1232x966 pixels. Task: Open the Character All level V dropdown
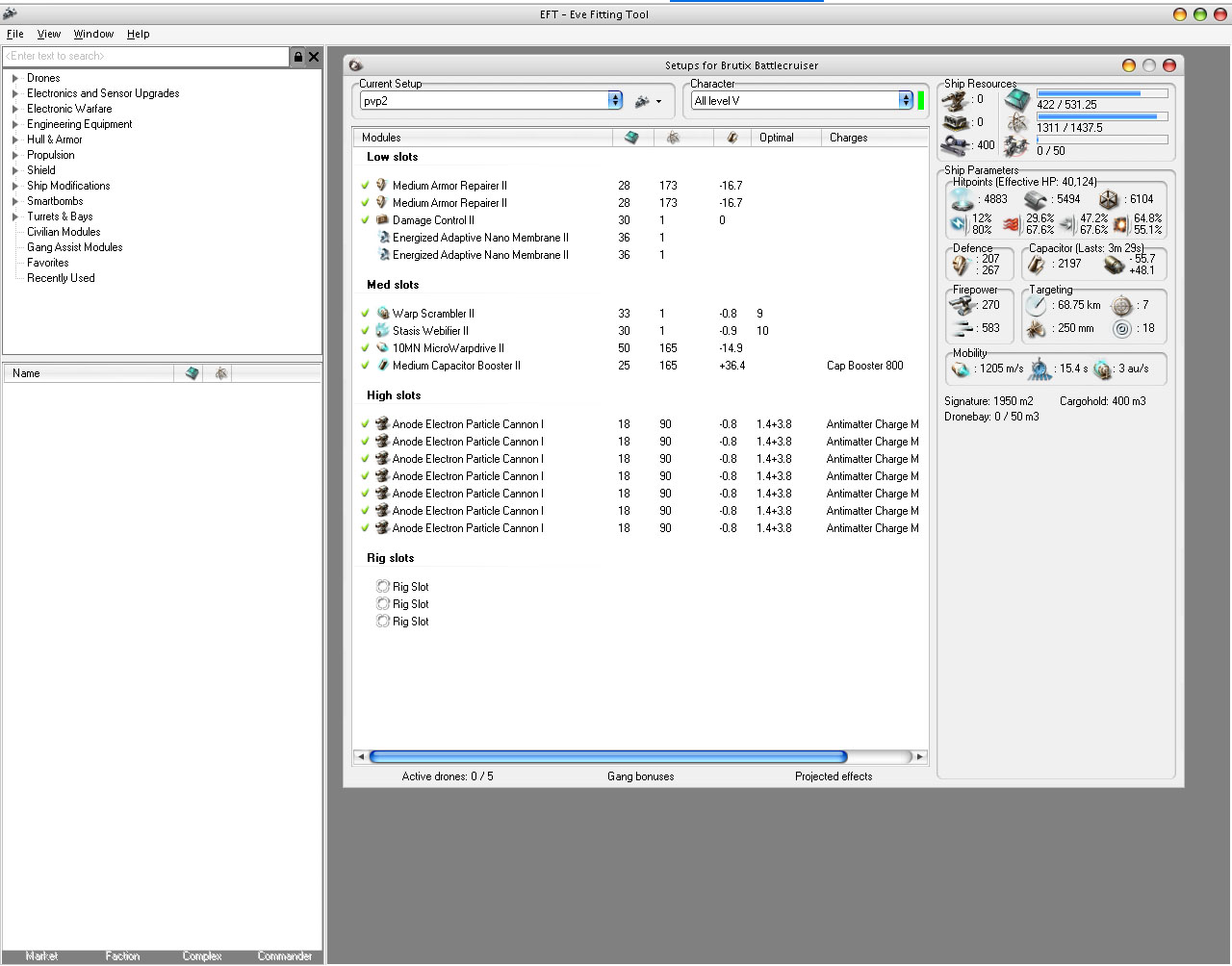pyautogui.click(x=905, y=101)
